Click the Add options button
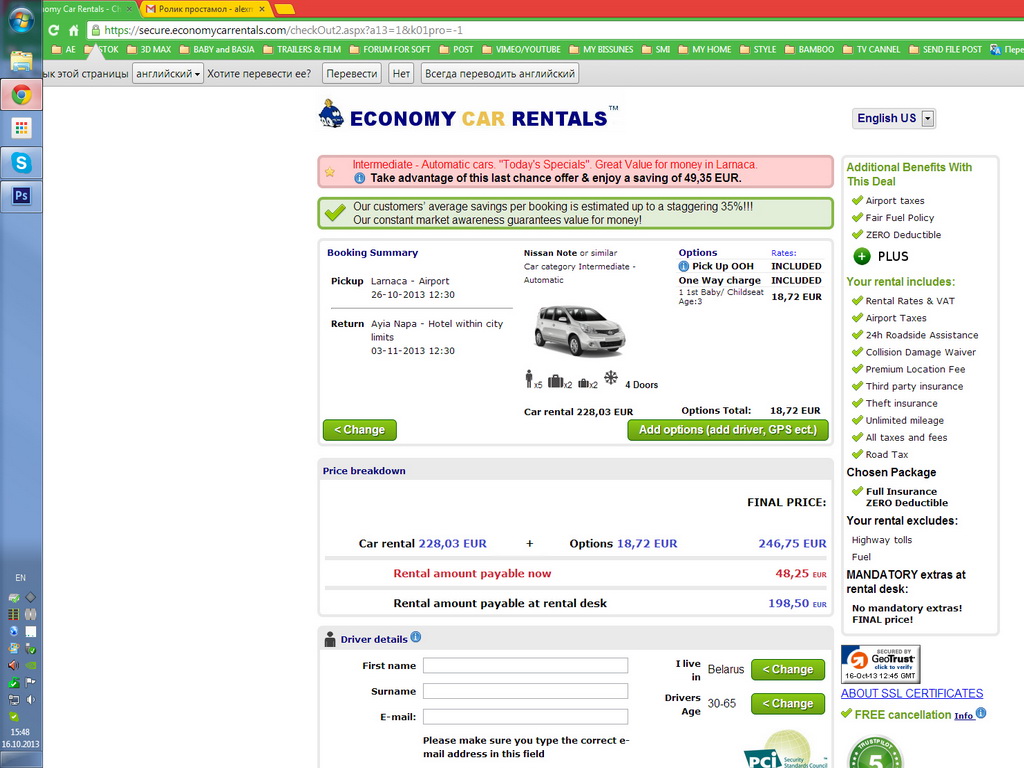Screen dimensions: 1024x768 (x=728, y=430)
